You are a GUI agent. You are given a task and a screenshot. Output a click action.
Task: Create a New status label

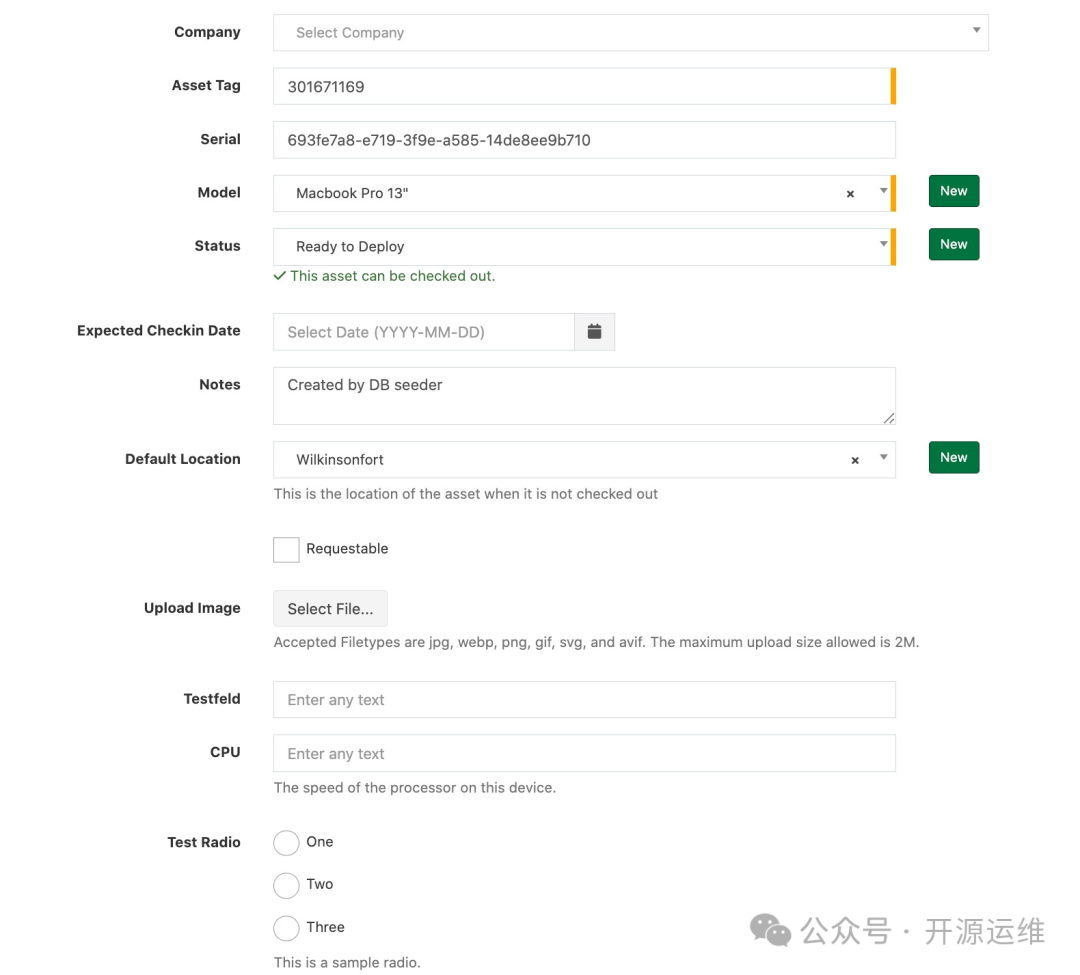pyautogui.click(x=954, y=244)
